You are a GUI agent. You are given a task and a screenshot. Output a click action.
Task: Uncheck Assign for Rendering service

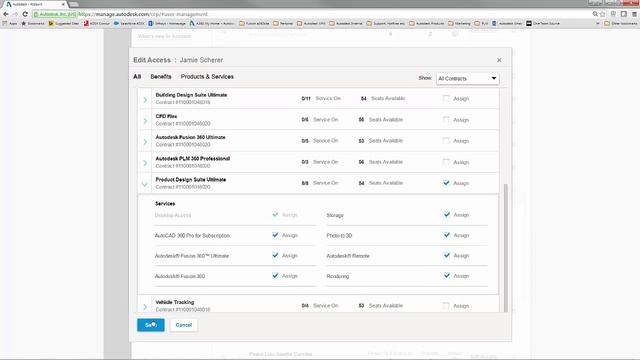447,276
